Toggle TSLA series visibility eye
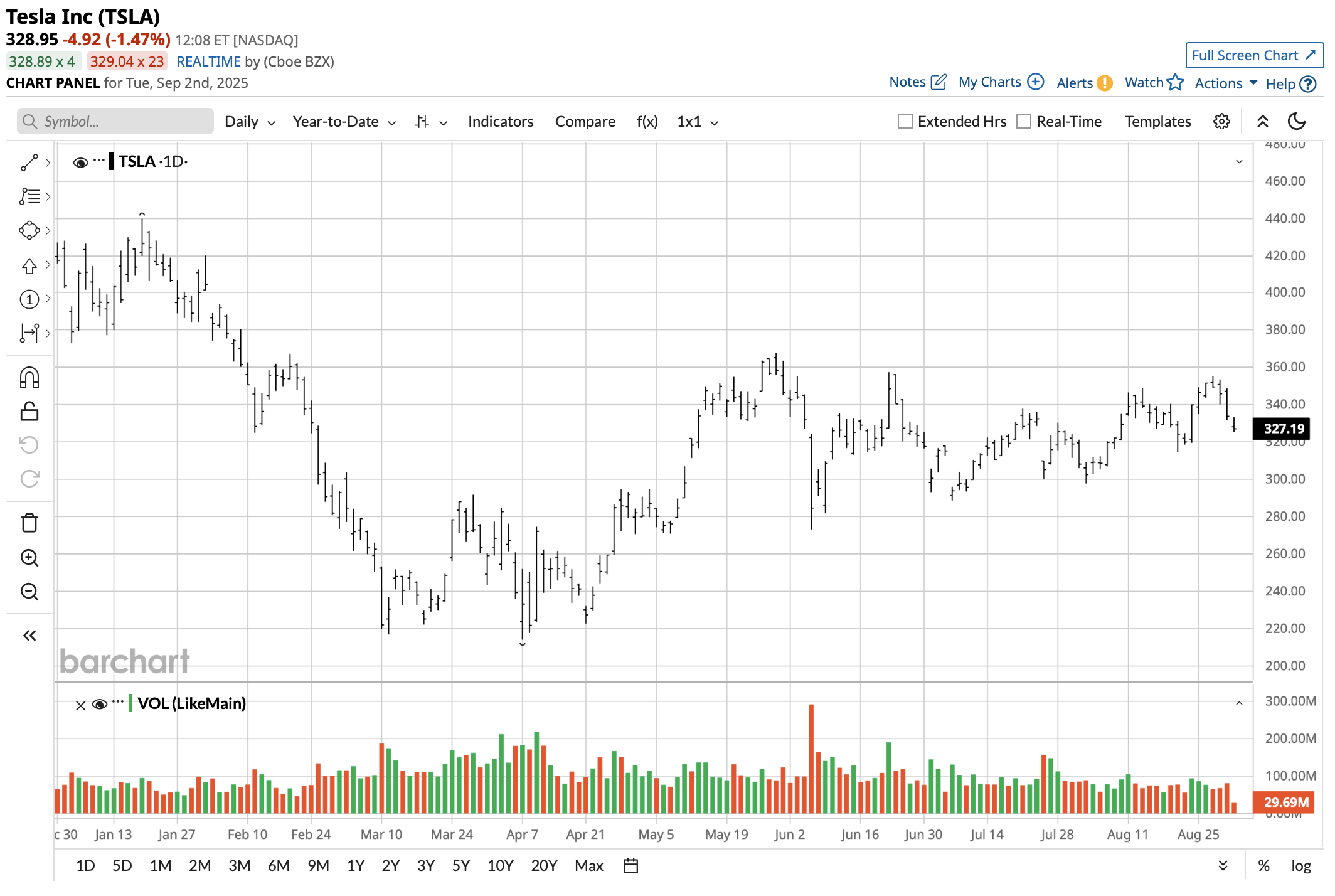This screenshot has height=896, width=1335. 80,163
